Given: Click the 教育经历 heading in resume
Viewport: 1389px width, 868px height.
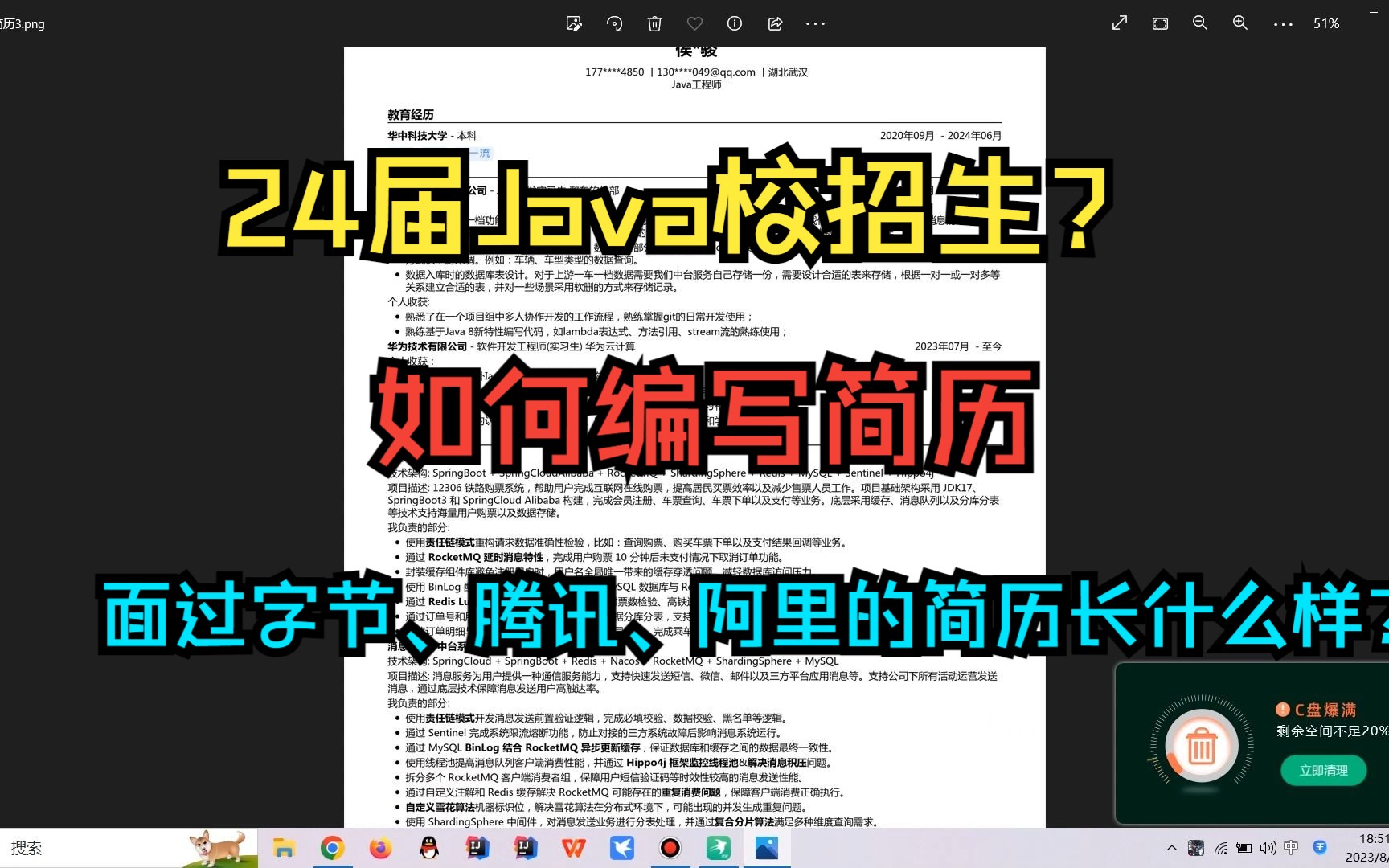Looking at the screenshot, I should [x=411, y=115].
